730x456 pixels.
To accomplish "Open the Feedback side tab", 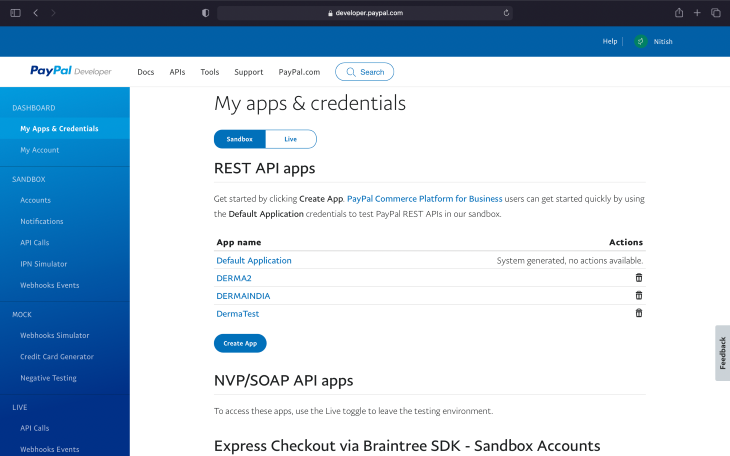I will (722, 353).
